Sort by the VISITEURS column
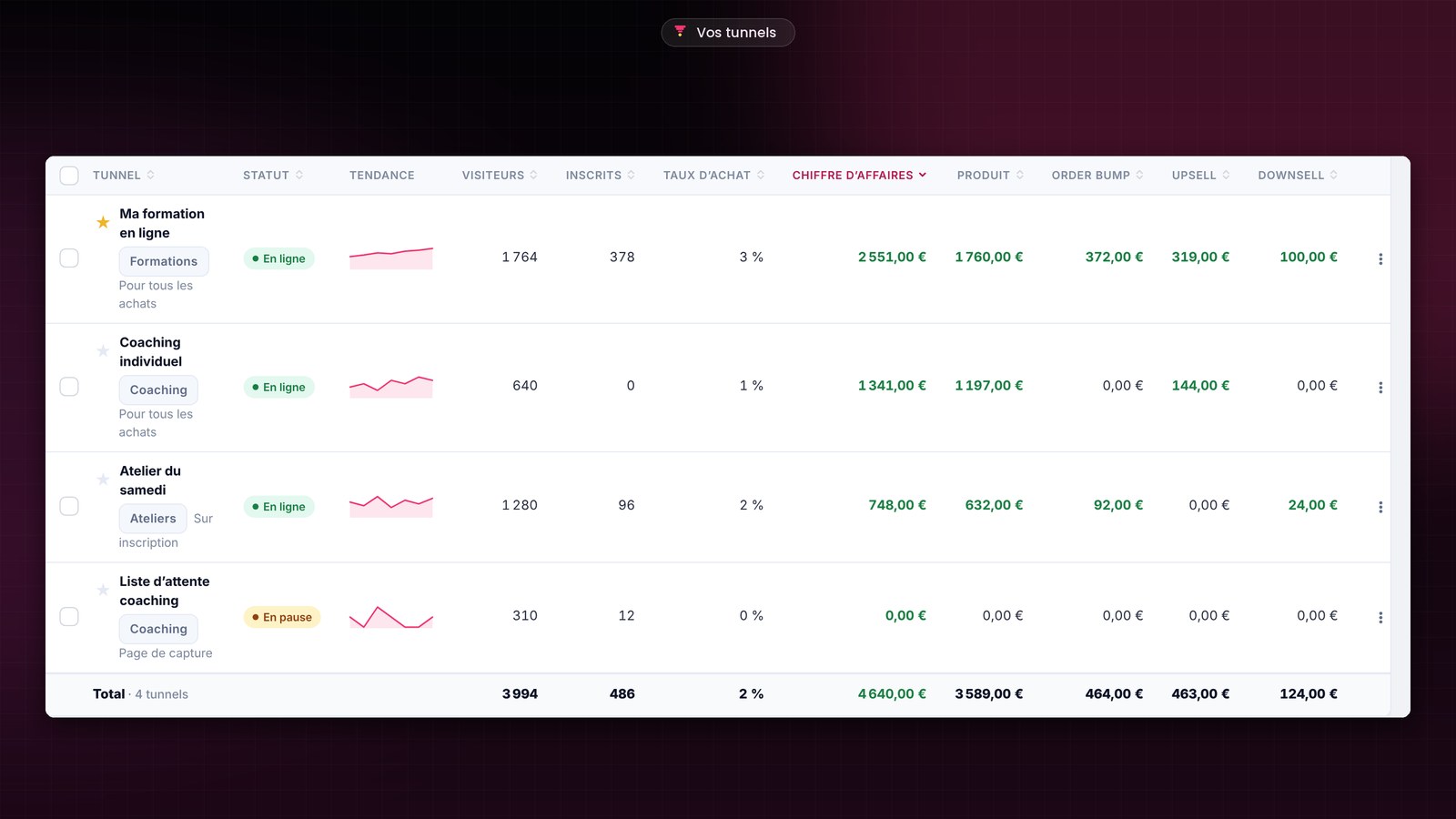 500,176
